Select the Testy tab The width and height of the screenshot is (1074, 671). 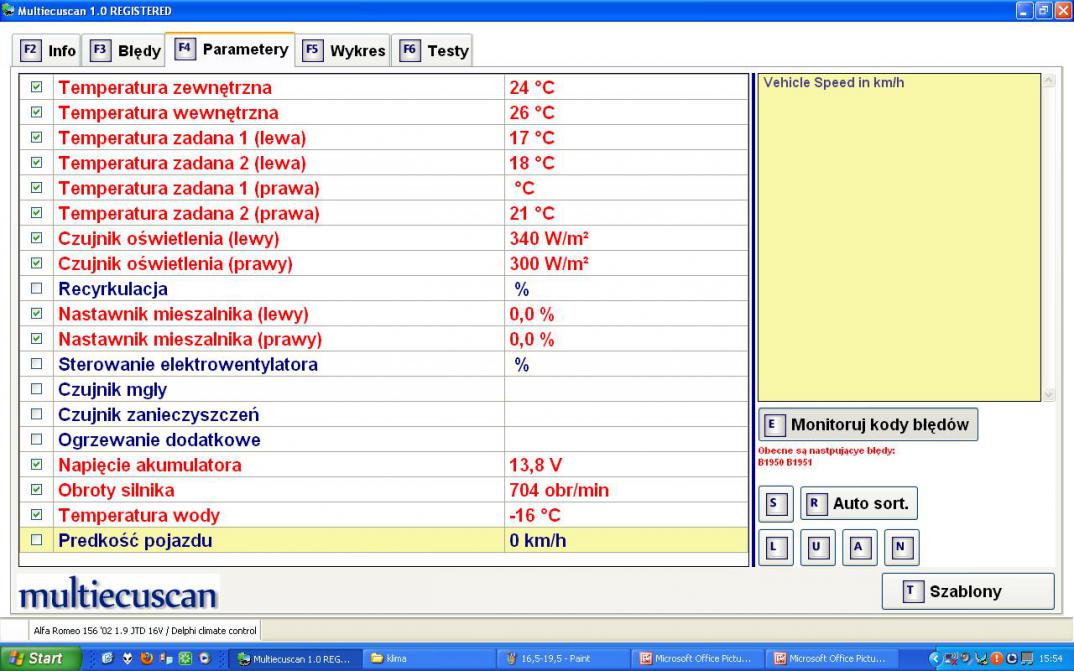coord(435,50)
